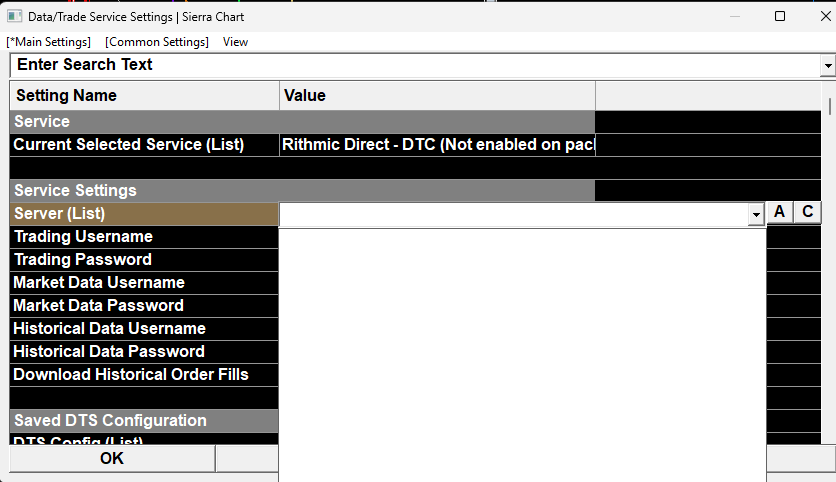Click the Setting Name column header
The height and width of the screenshot is (482, 836).
pos(144,95)
